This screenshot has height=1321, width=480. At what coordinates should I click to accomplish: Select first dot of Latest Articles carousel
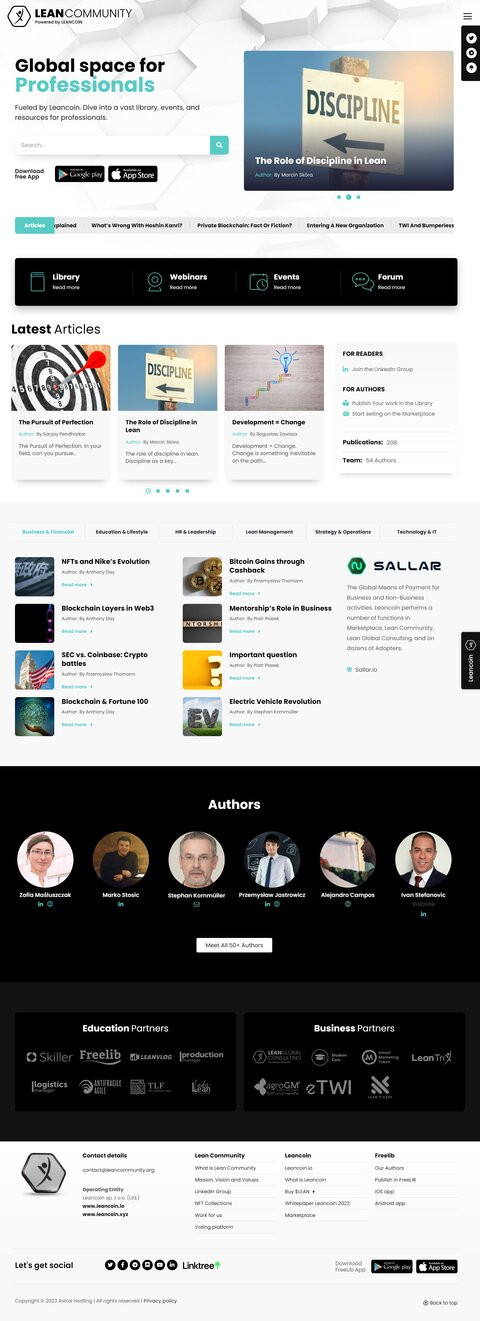[x=148, y=491]
